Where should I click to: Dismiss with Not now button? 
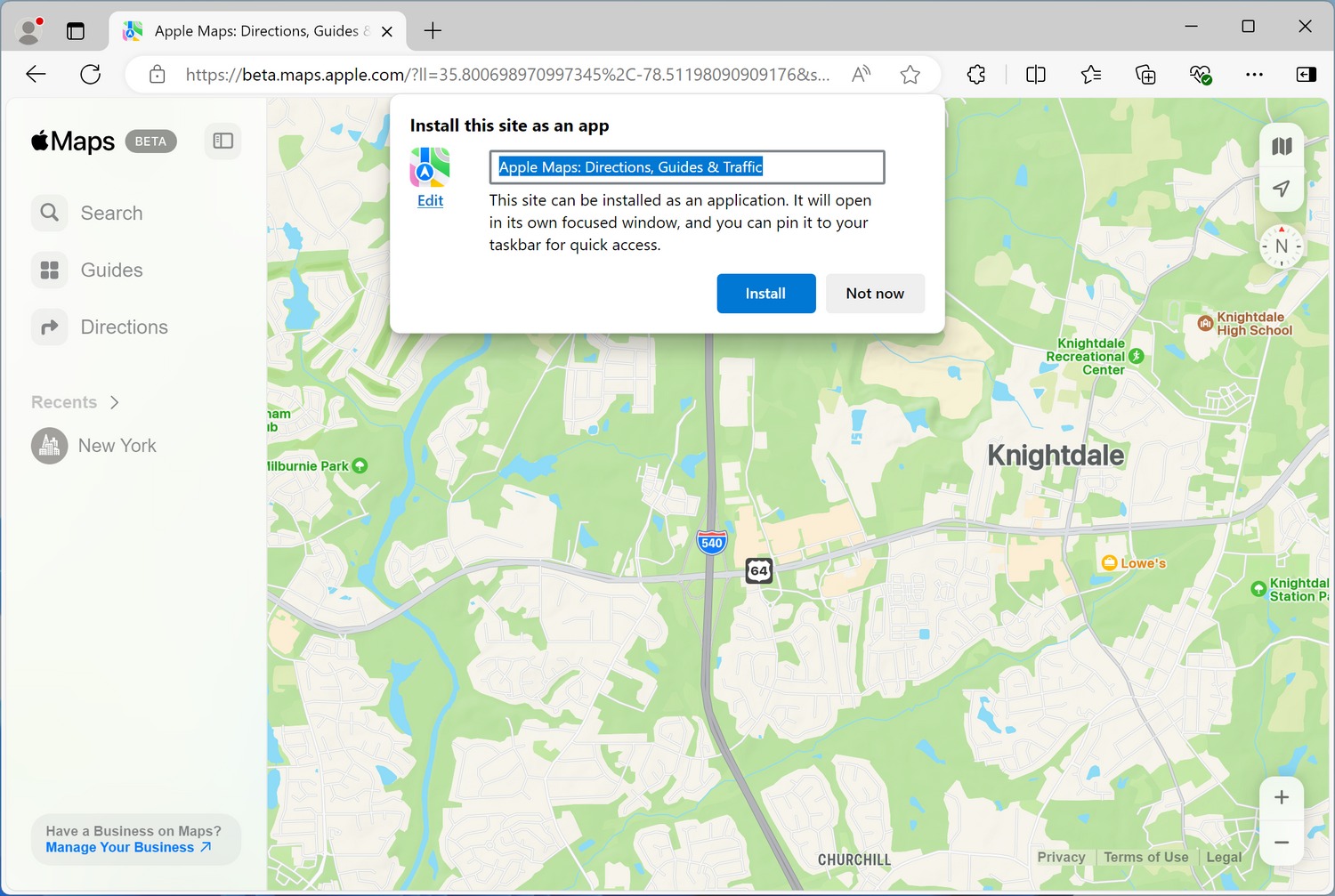pos(875,294)
